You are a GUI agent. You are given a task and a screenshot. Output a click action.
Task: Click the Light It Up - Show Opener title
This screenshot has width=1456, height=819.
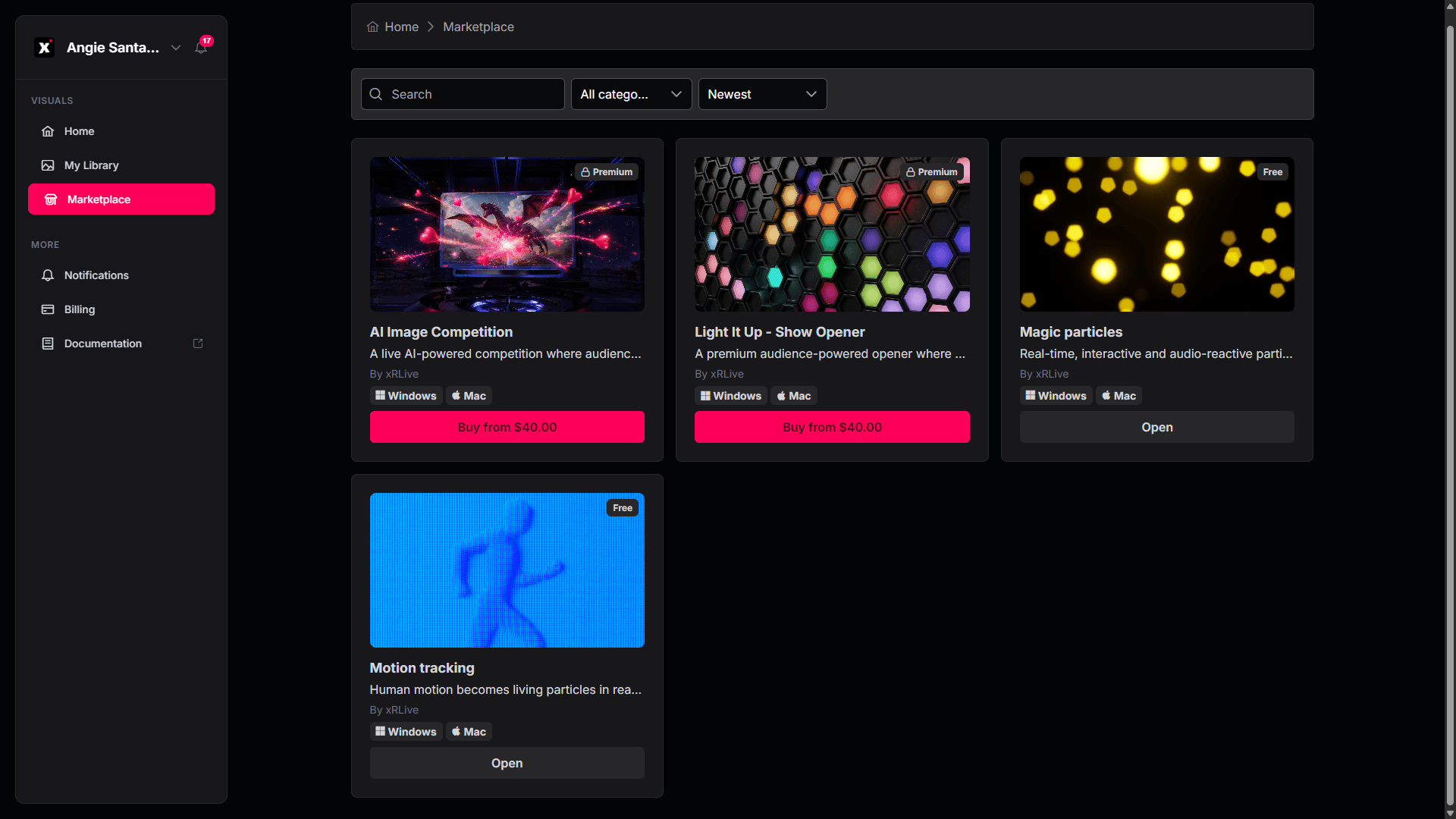coord(780,332)
